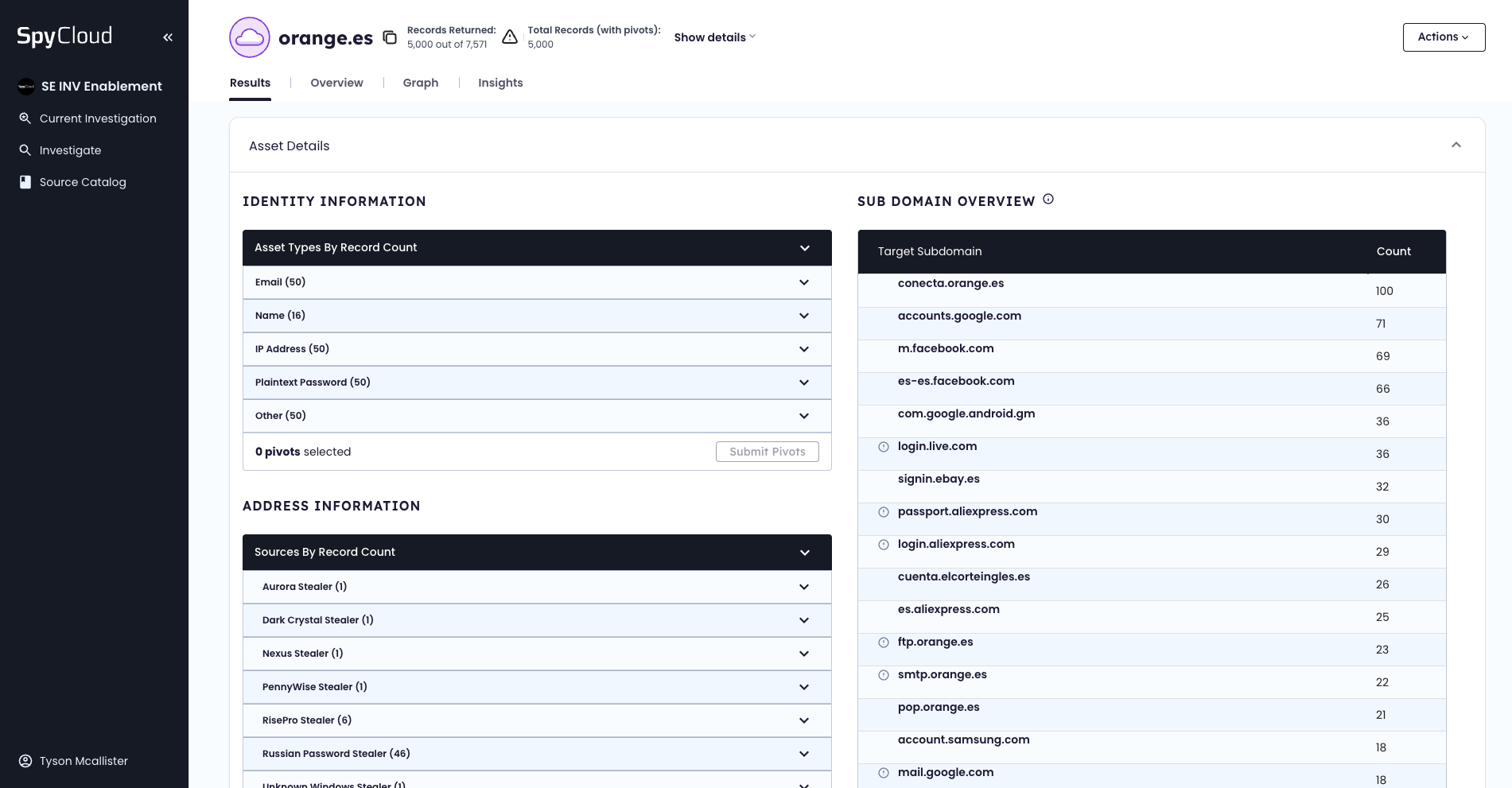Click the clock icon beside passport.aliexpress.com

click(883, 512)
